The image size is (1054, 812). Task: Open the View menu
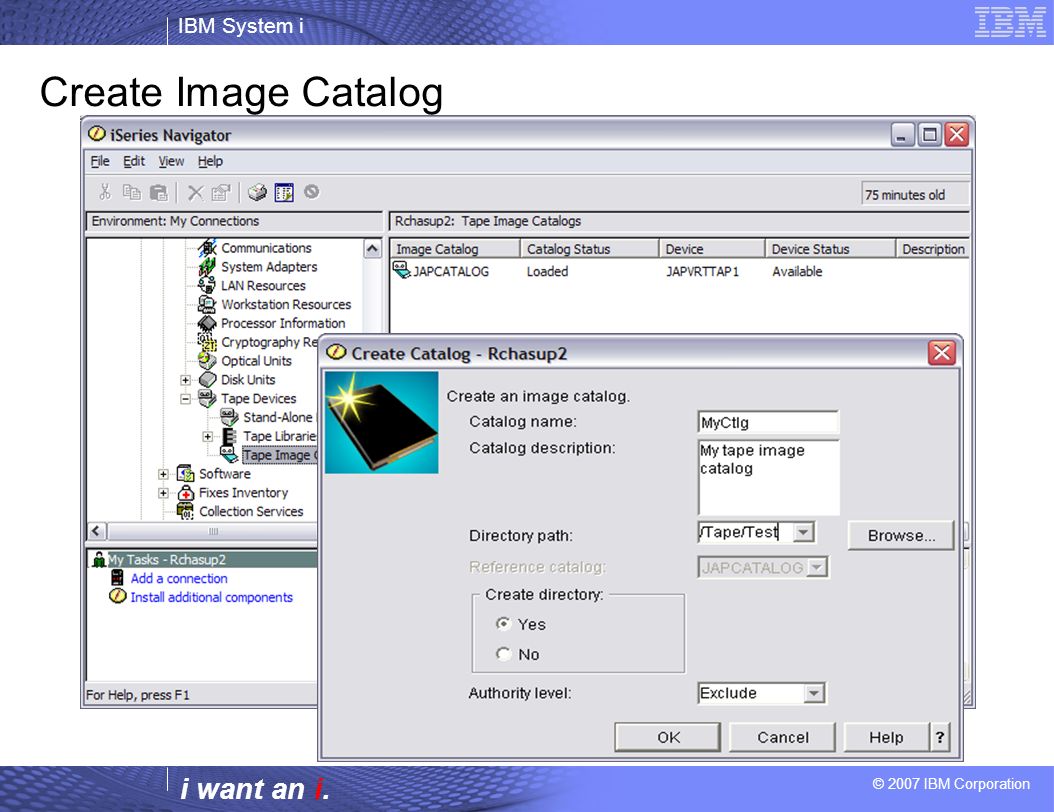click(171, 161)
